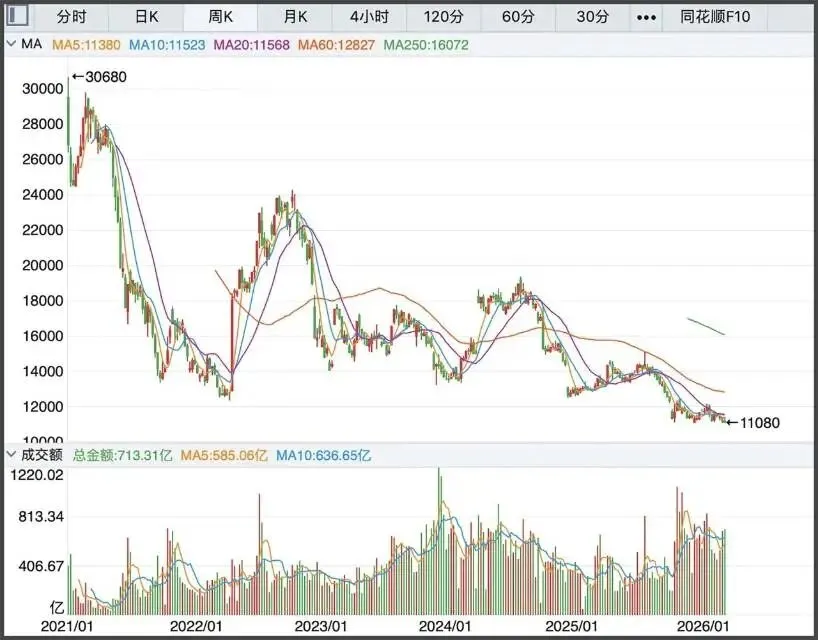818x640 pixels.
Task: Switch to the 日K tab
Action: 146,17
